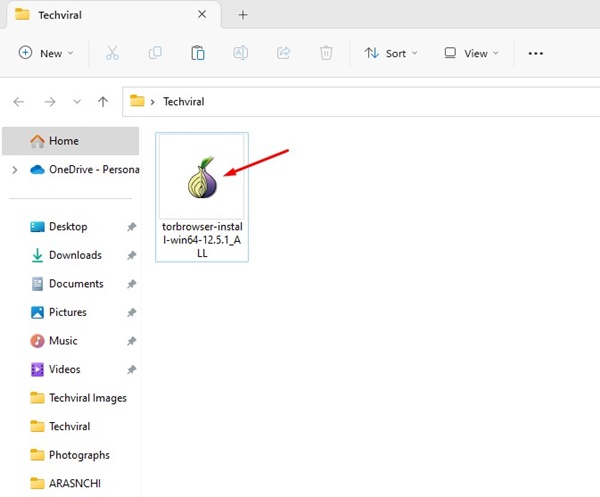Open Videos in quick access
This screenshot has width=600, height=497.
(55, 370)
